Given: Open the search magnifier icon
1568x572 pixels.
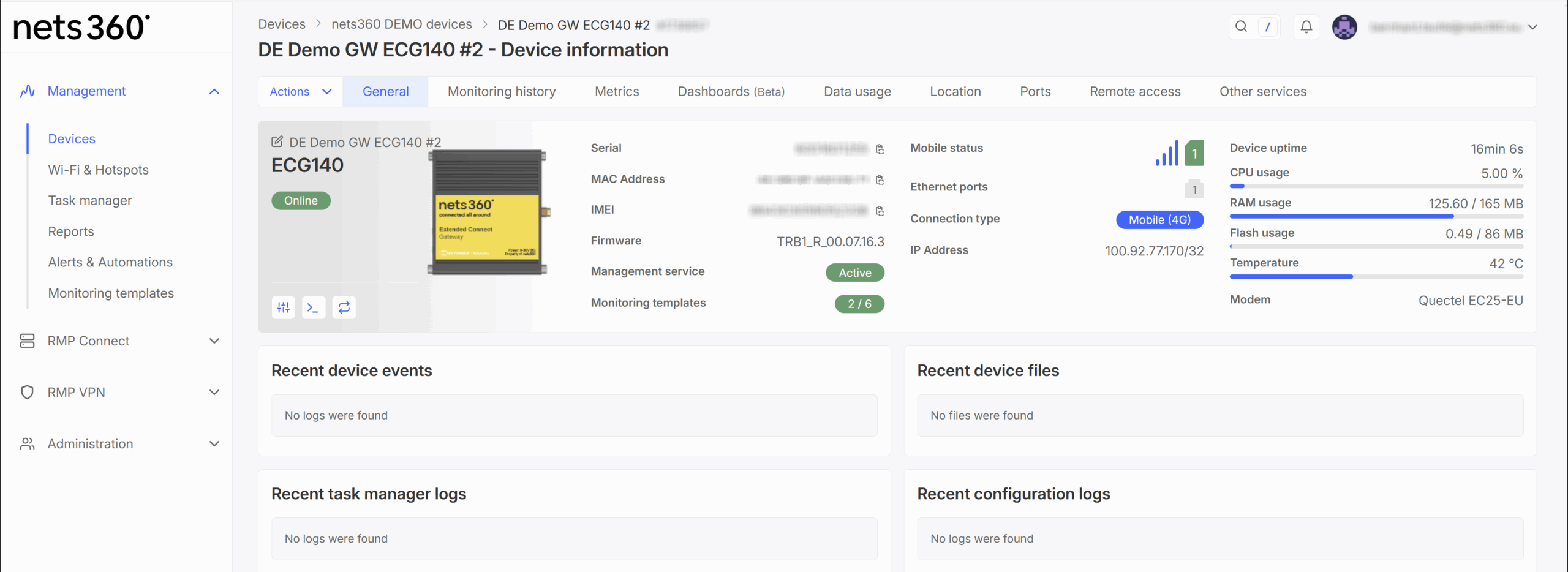Looking at the screenshot, I should pos(1241,27).
